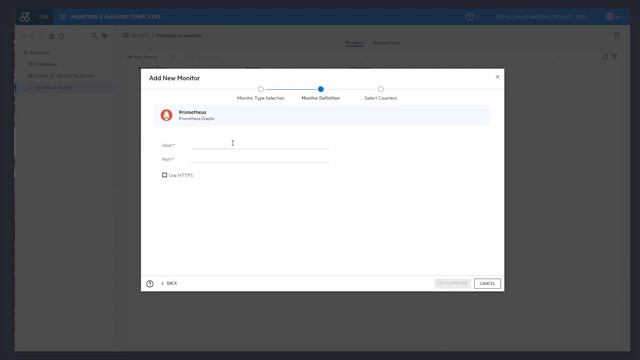This screenshot has height=360, width=640.
Task: Click the Cancel button in the dialog
Action: coord(487,283)
